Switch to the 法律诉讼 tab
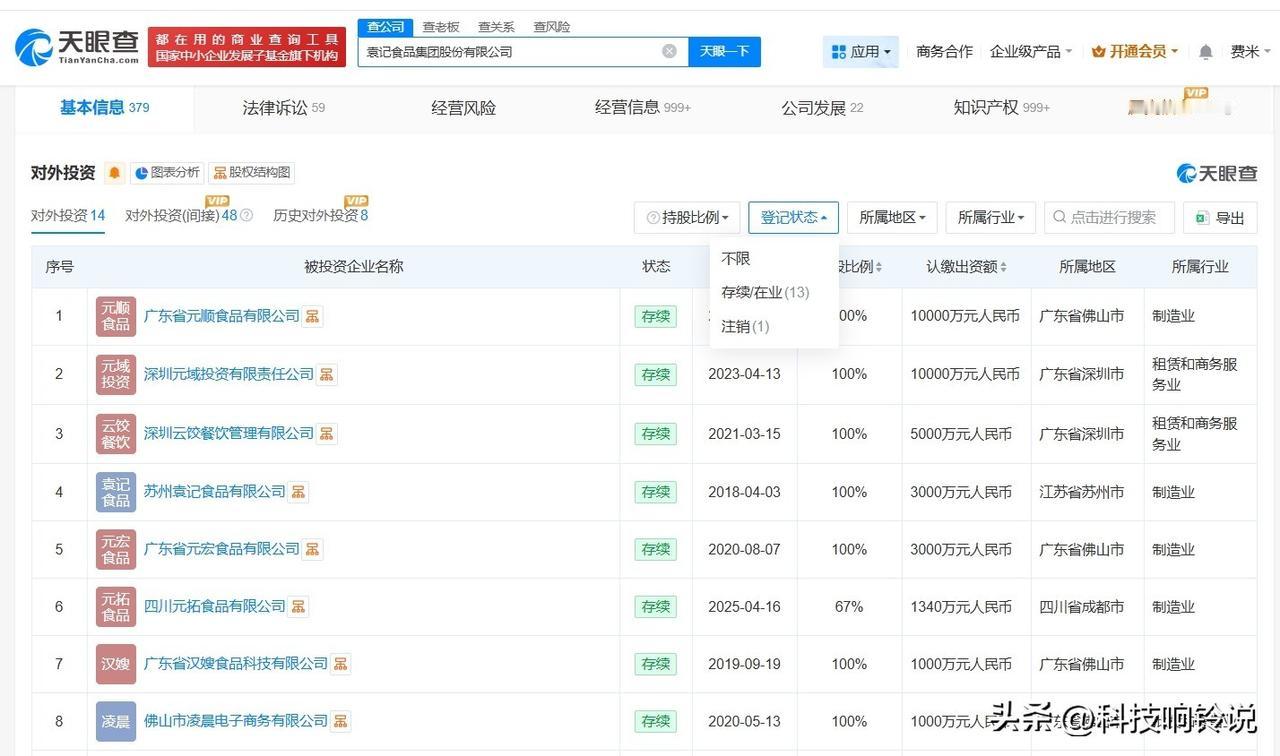Image resolution: width=1280 pixels, height=756 pixels. [x=284, y=108]
